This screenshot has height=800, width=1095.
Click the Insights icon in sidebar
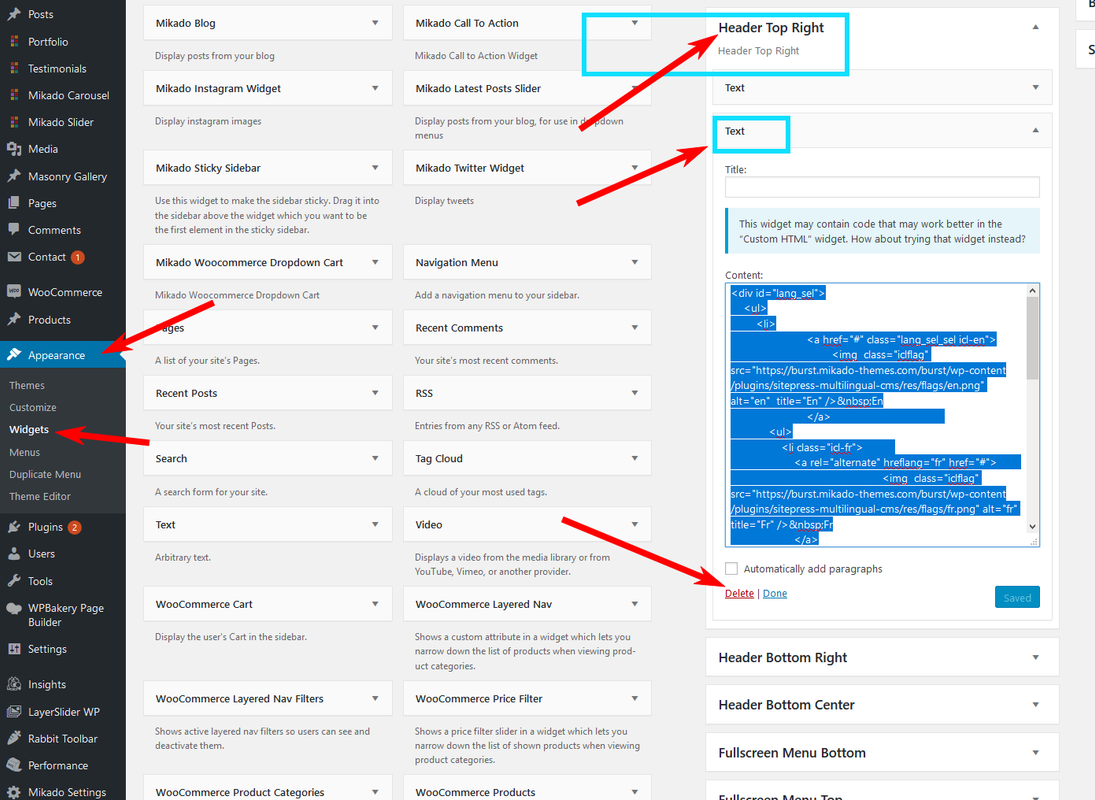(x=14, y=684)
